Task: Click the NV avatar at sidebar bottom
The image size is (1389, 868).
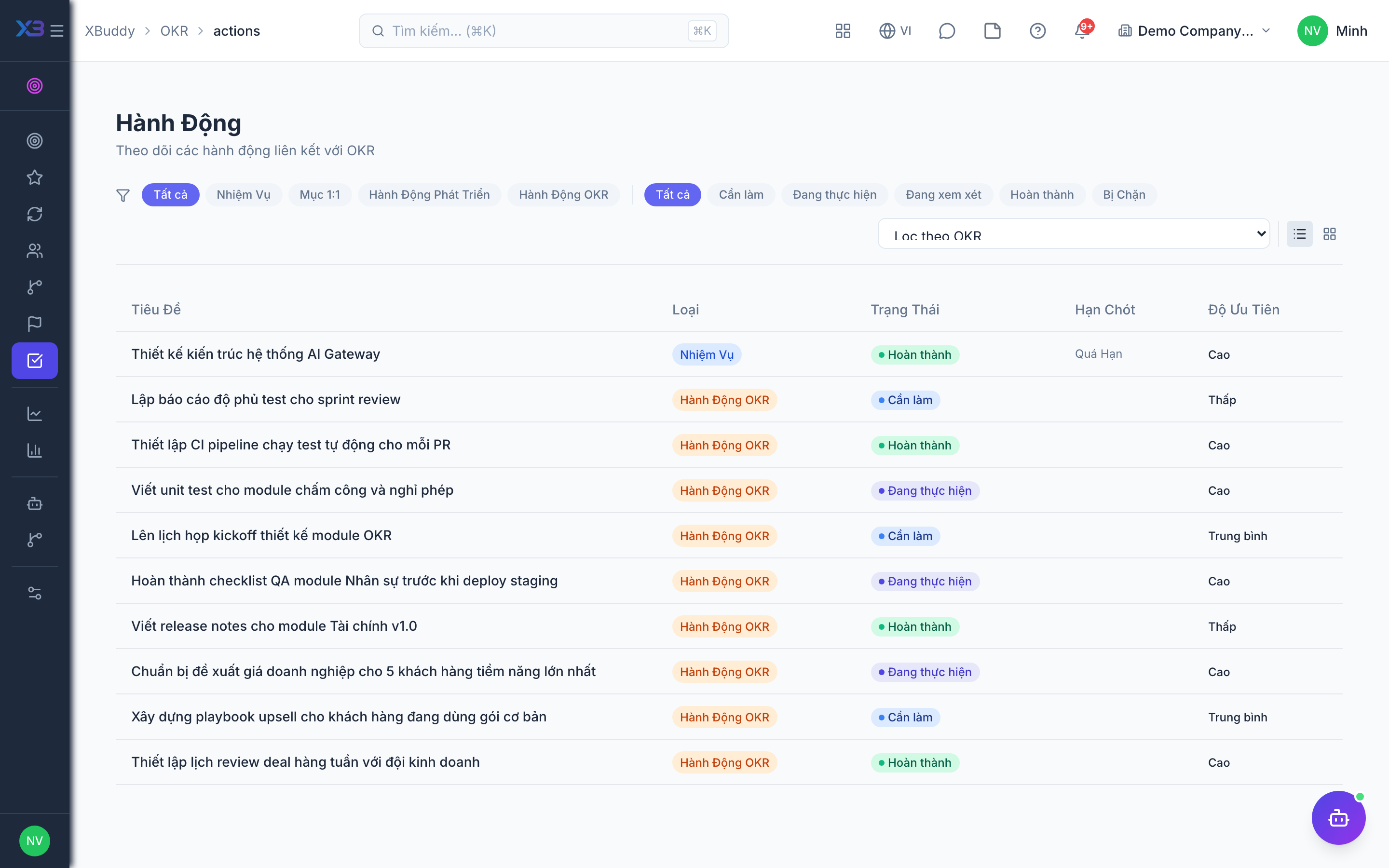Action: [x=34, y=841]
